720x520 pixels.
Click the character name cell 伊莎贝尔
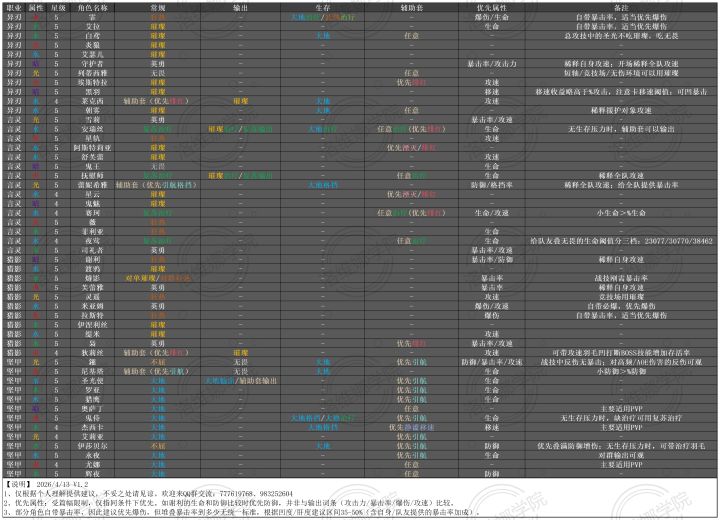click(92, 446)
